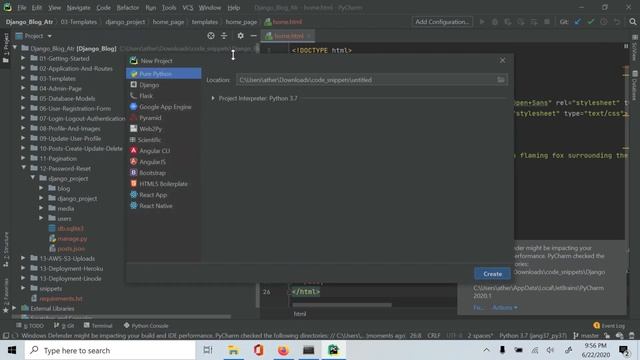Image resolution: width=640 pixels, height=360 pixels.
Task: Open Office from the taskbar
Action: pyautogui.click(x=258, y=350)
